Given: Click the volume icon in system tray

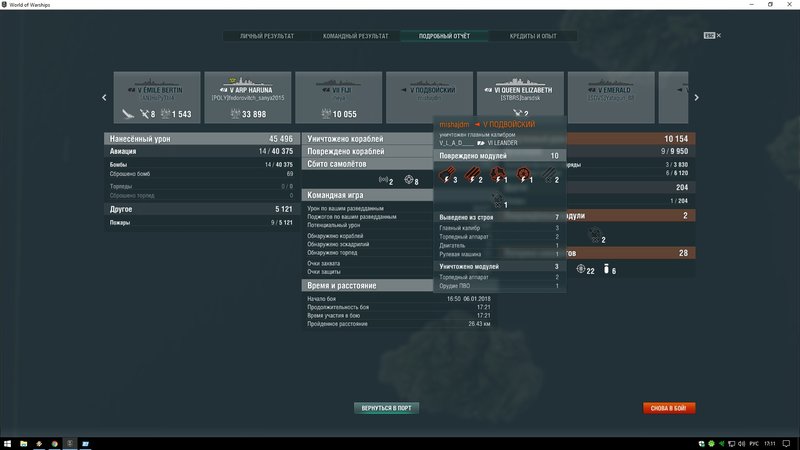Looking at the screenshot, I should click(x=741, y=444).
